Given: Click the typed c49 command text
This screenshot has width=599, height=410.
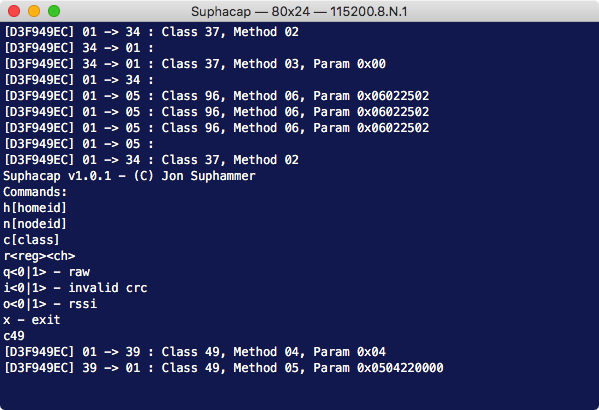Looking at the screenshot, I should [x=14, y=336].
